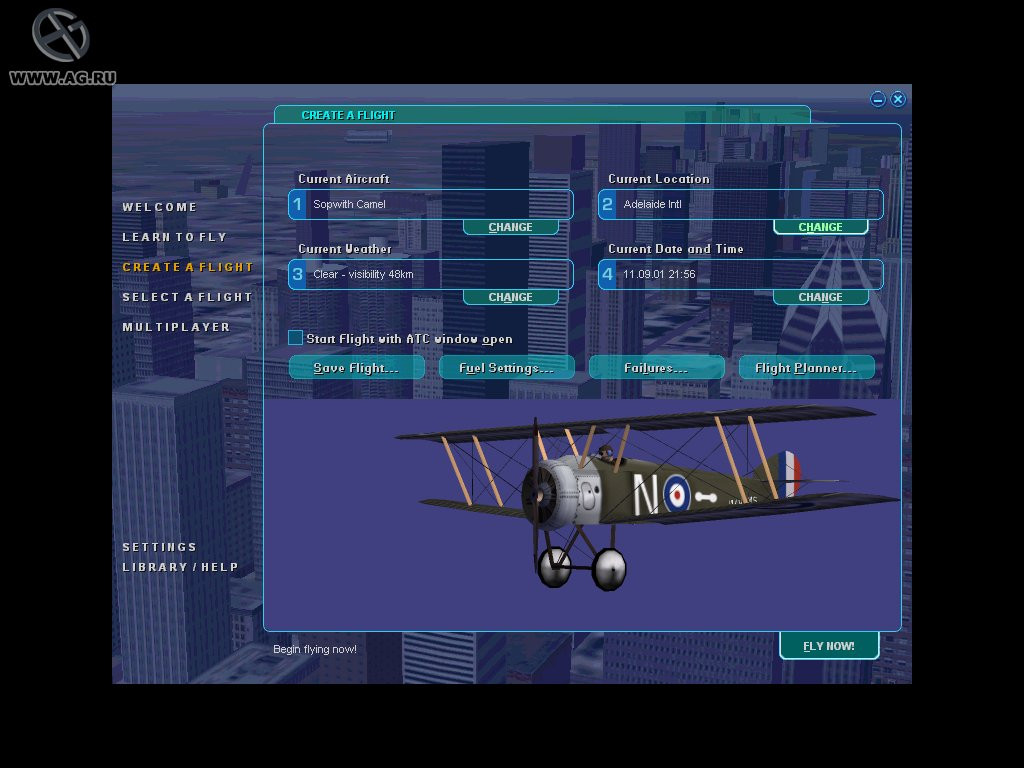The width and height of the screenshot is (1024, 768).
Task: Change the current weather
Action: (511, 297)
